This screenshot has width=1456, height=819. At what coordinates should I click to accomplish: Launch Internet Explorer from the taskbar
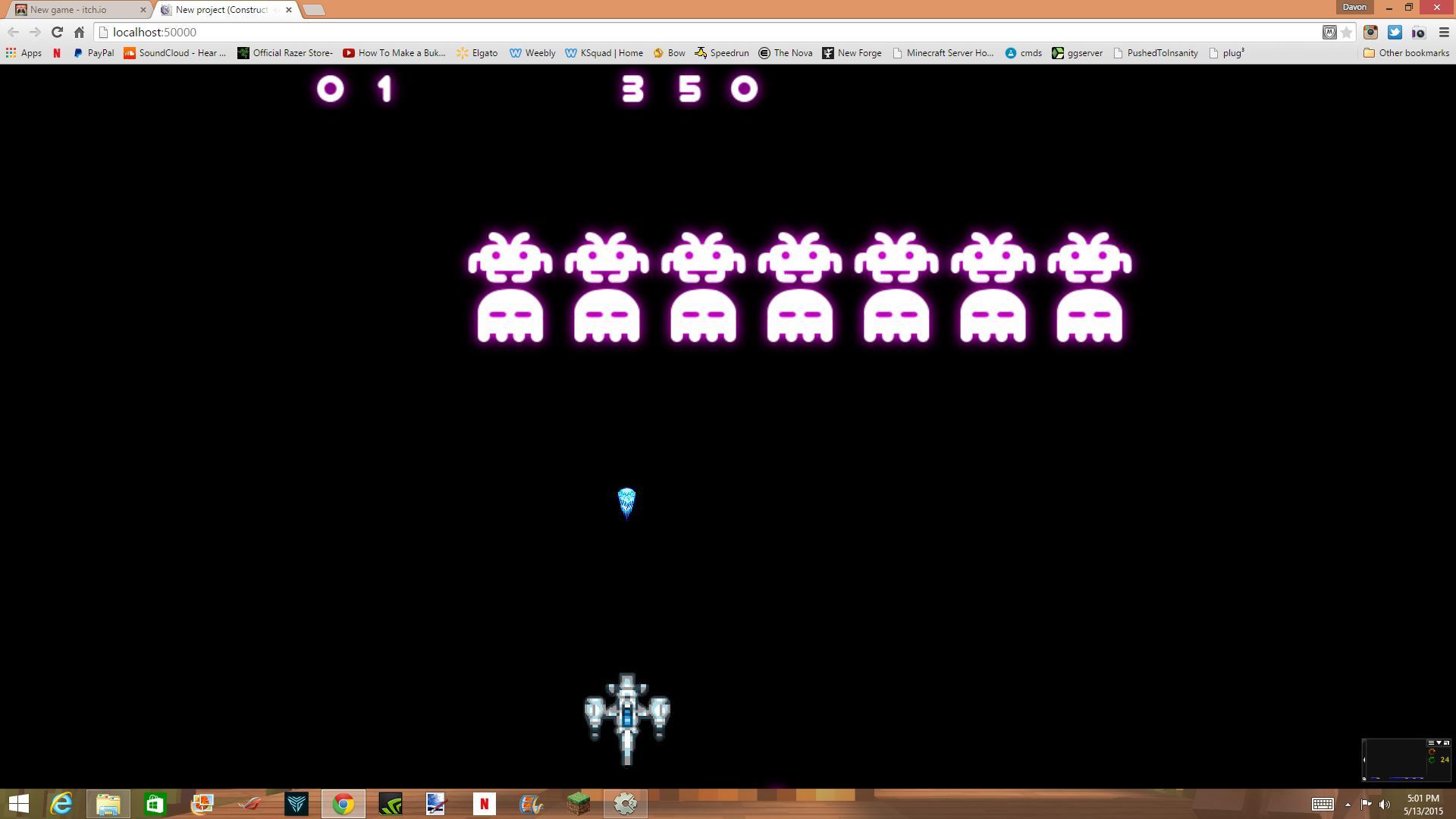coord(61,804)
